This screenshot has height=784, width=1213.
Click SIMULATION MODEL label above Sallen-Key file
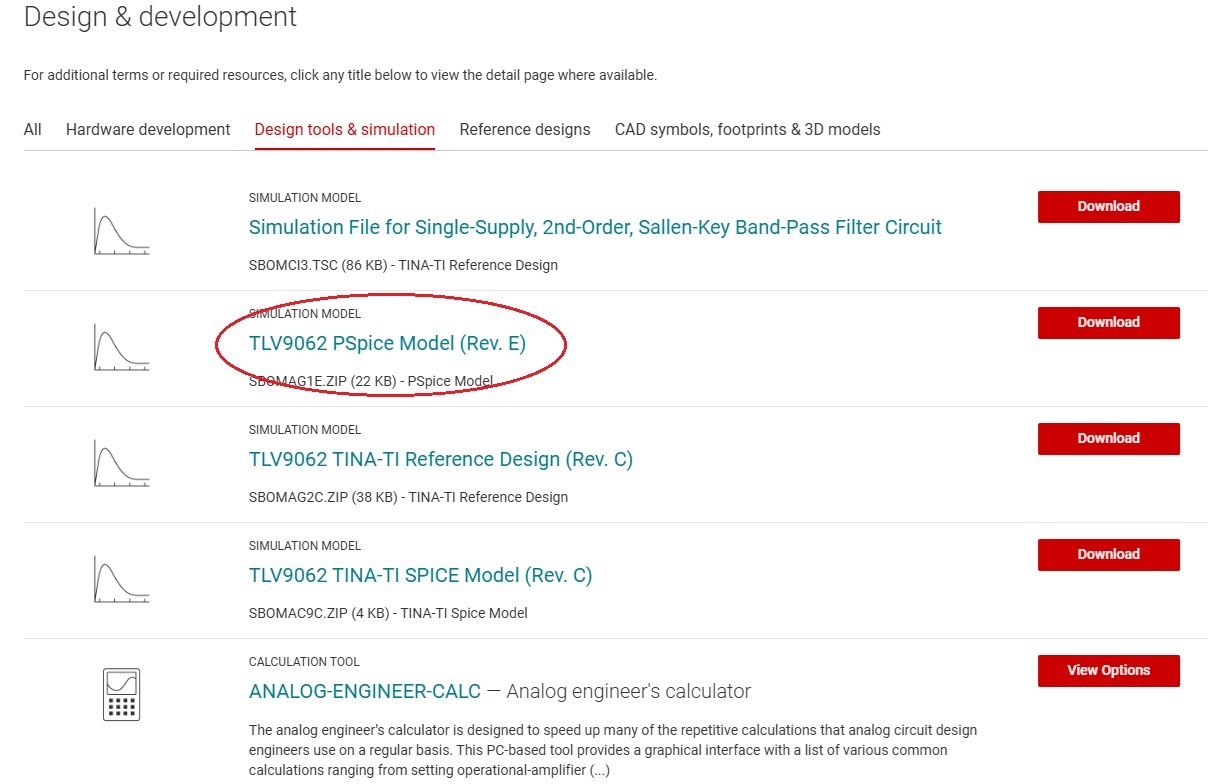coord(305,198)
